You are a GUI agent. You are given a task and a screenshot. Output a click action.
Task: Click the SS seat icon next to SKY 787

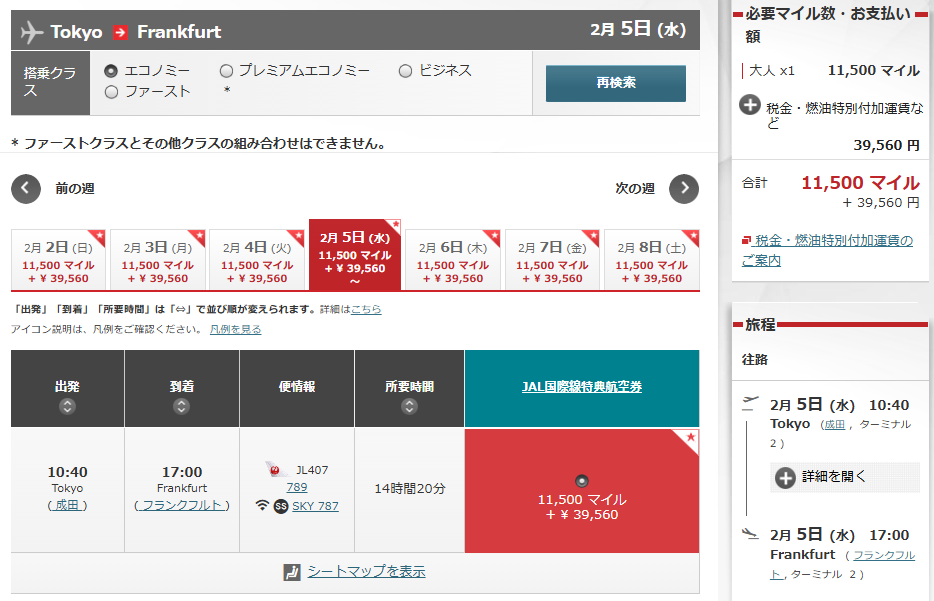pos(281,506)
